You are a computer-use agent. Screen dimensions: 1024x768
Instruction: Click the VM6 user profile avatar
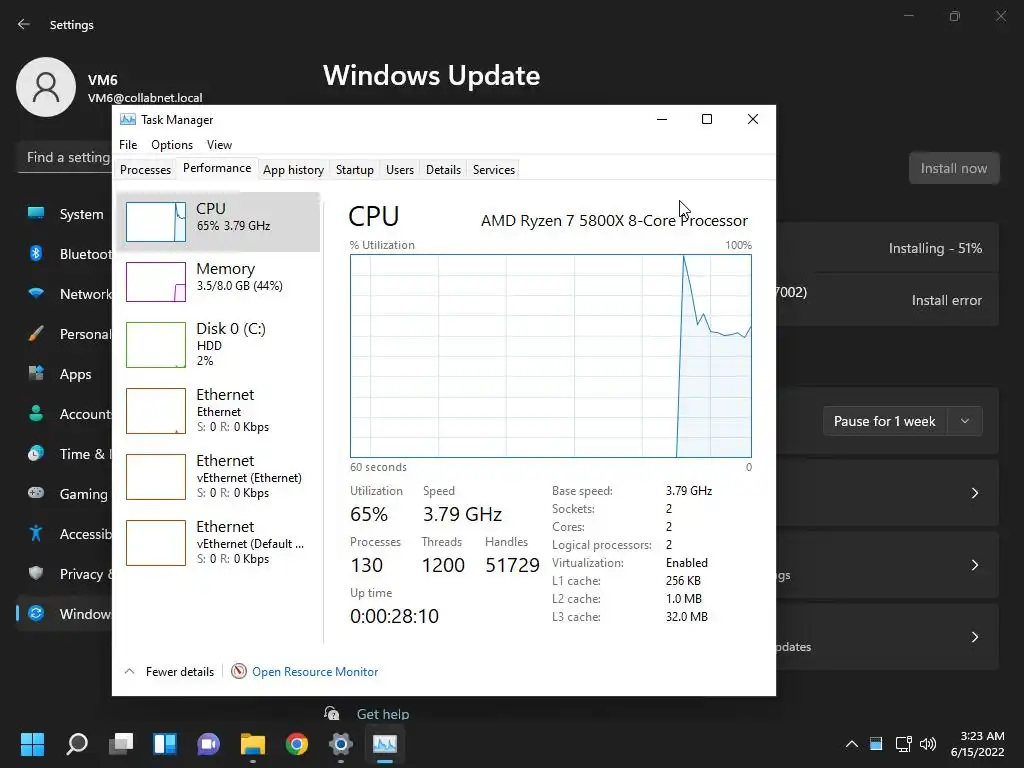point(46,87)
